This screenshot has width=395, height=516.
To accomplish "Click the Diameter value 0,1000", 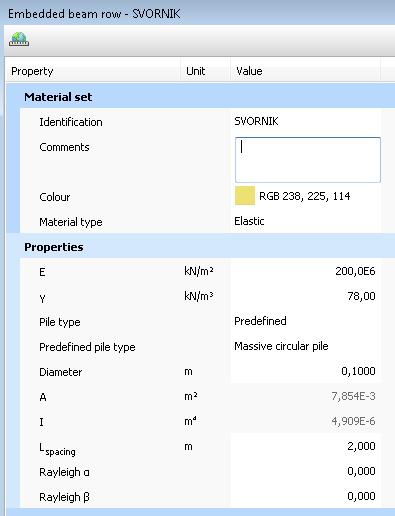I will coord(305,371).
